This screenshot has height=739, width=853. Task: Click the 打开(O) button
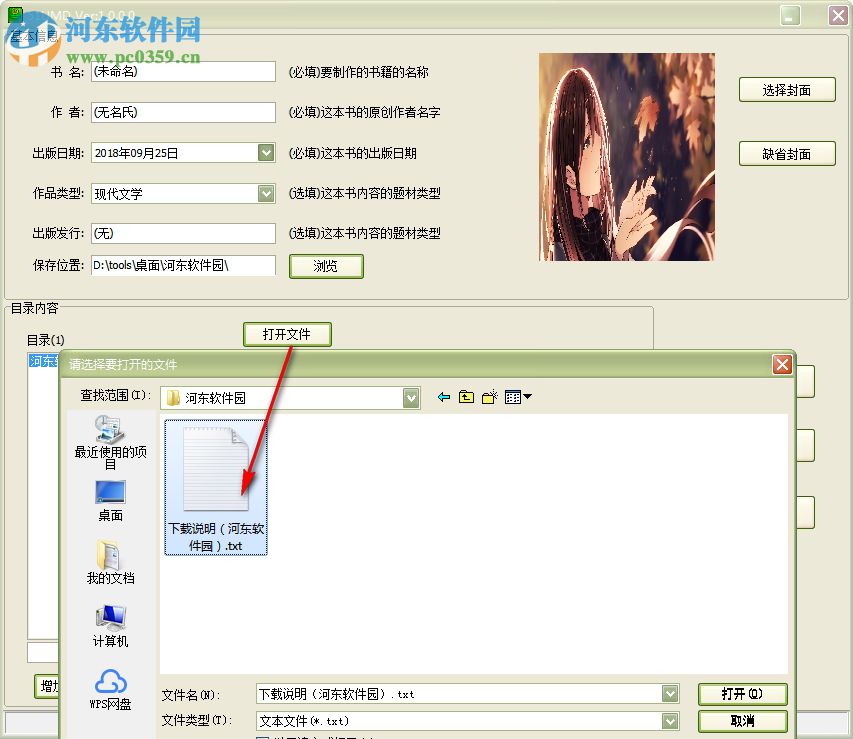tap(742, 693)
